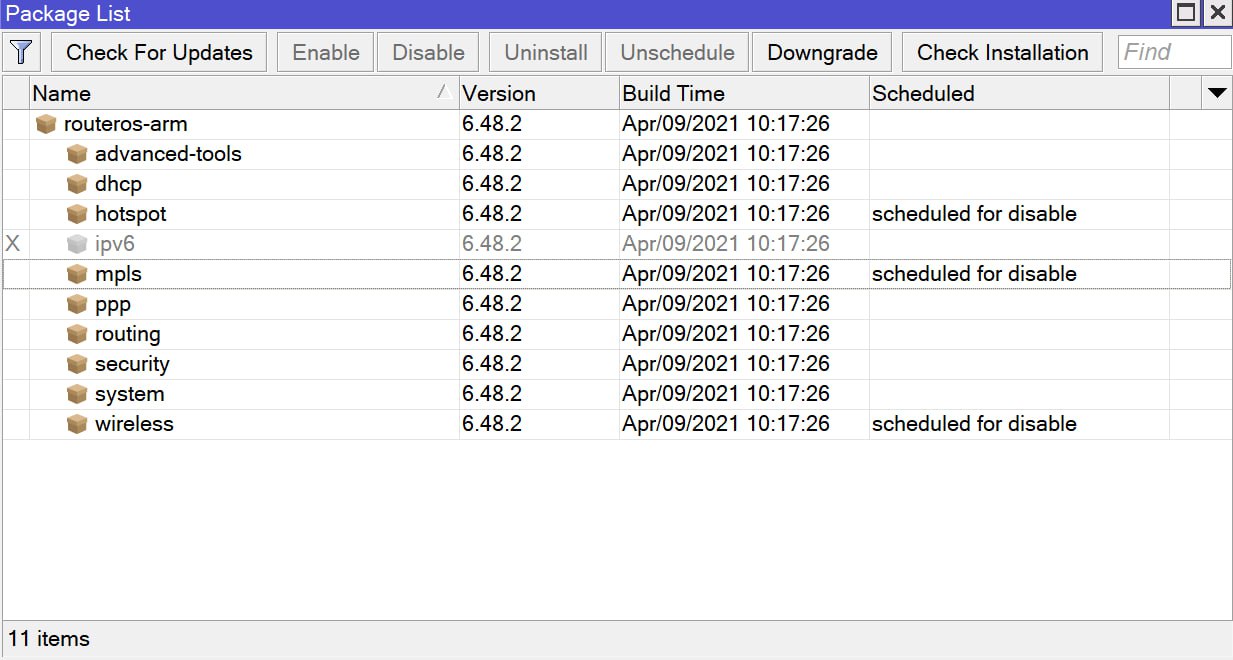
Task: Click the Disable button
Action: (428, 52)
